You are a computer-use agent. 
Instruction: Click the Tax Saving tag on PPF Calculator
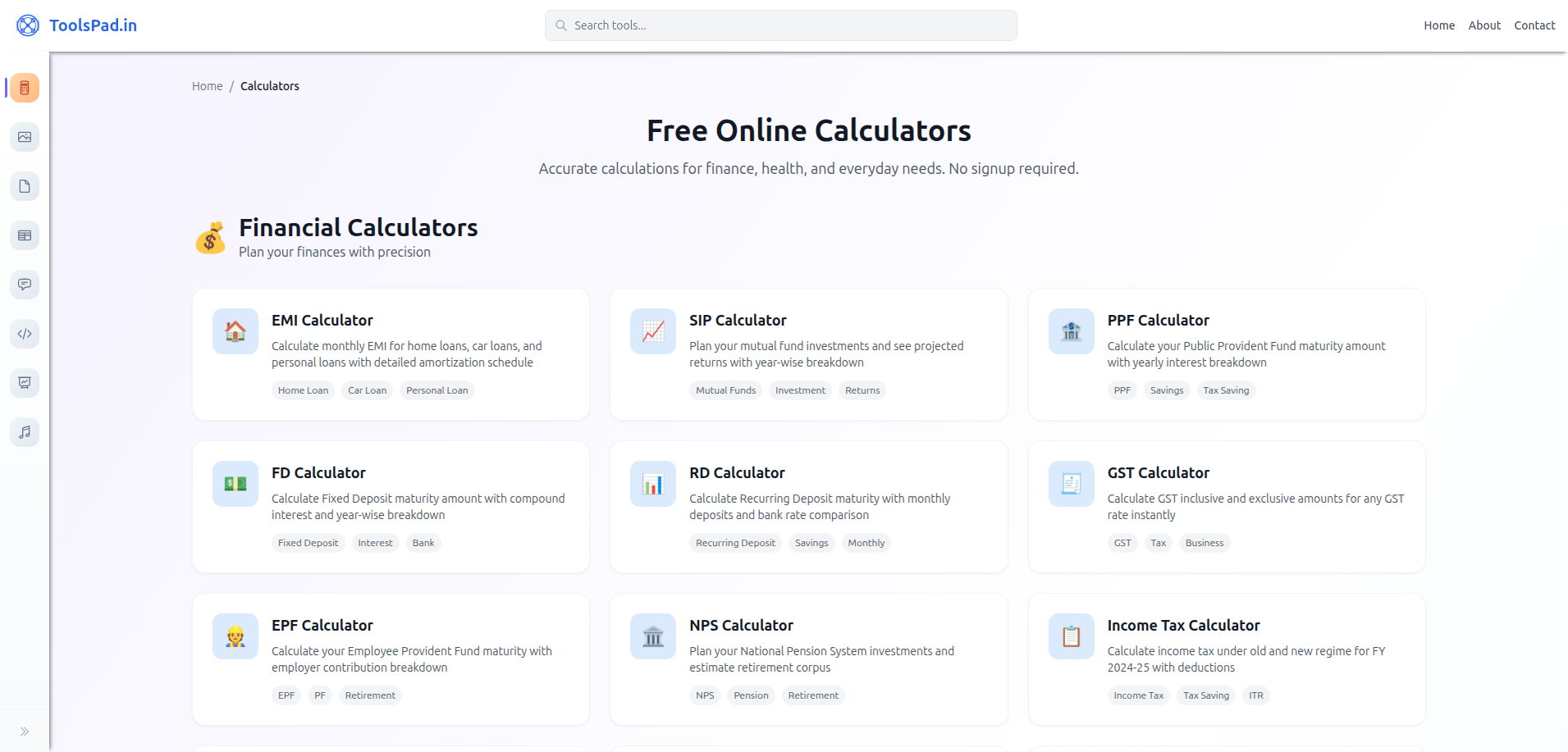(1226, 390)
